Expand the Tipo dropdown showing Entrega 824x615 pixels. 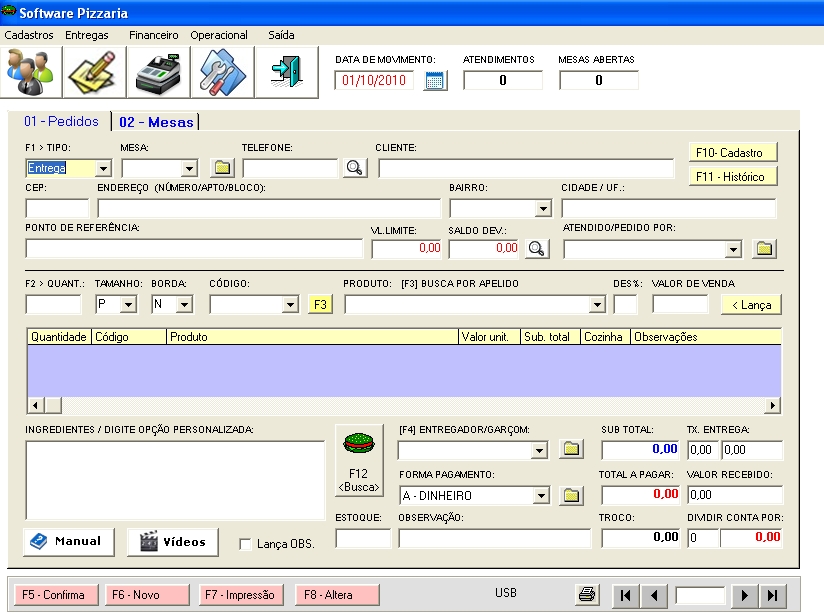click(102, 169)
